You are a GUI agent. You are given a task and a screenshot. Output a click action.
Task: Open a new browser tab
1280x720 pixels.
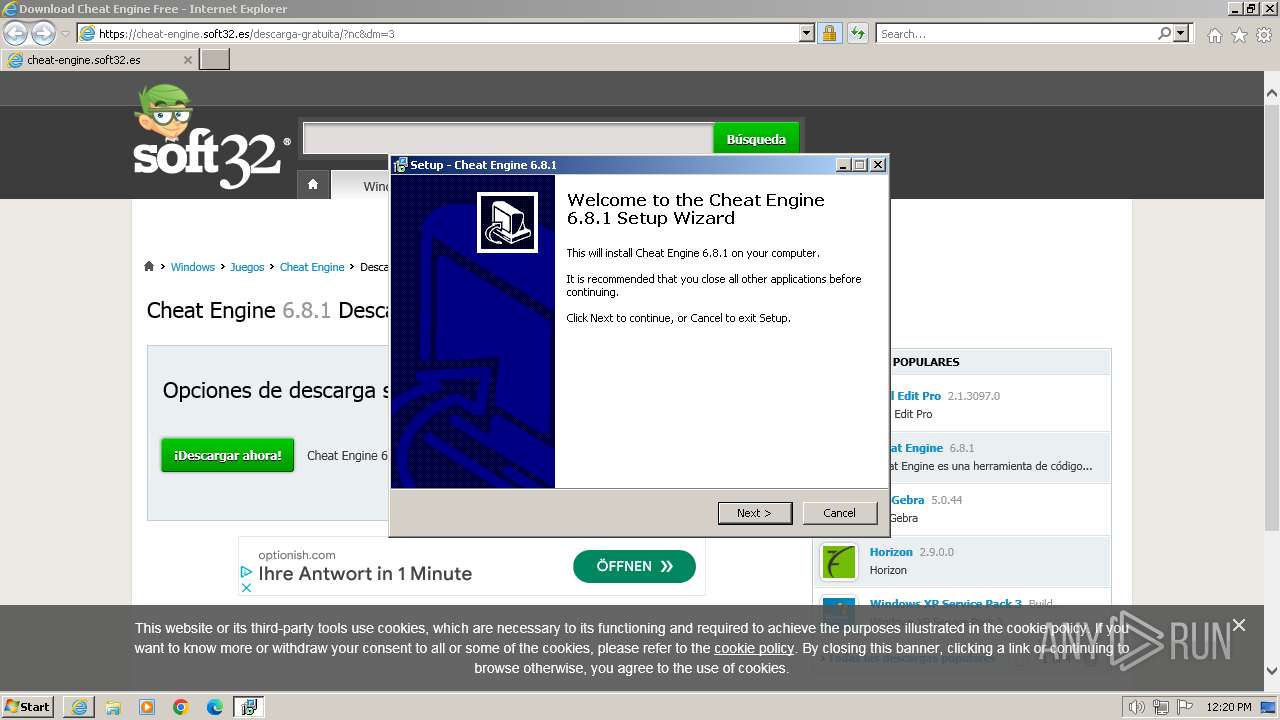click(215, 60)
